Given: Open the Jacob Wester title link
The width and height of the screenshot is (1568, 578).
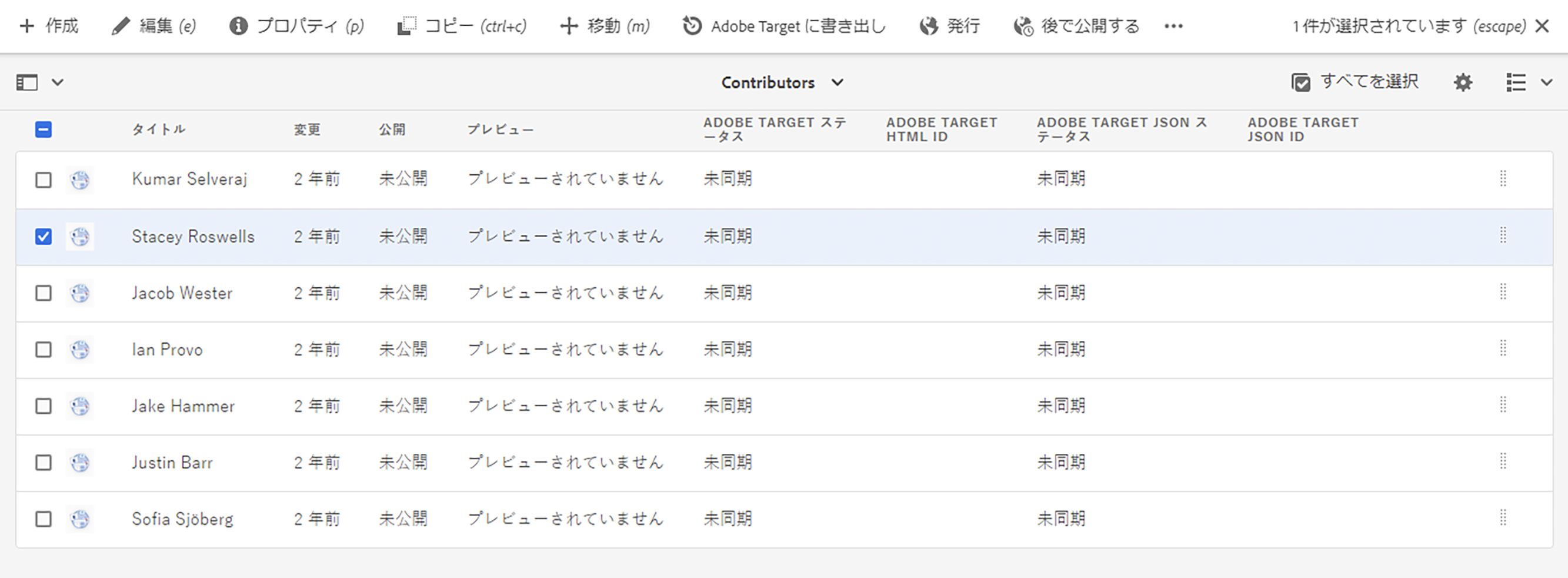Looking at the screenshot, I should pos(182,293).
